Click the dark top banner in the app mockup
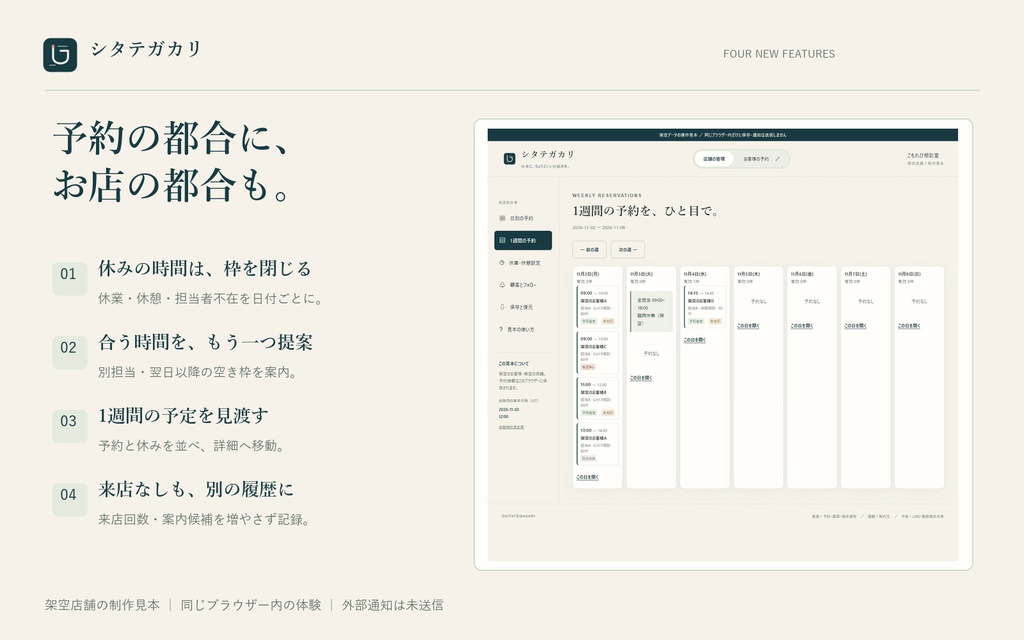Screen dimensions: 1024x640 722,135
